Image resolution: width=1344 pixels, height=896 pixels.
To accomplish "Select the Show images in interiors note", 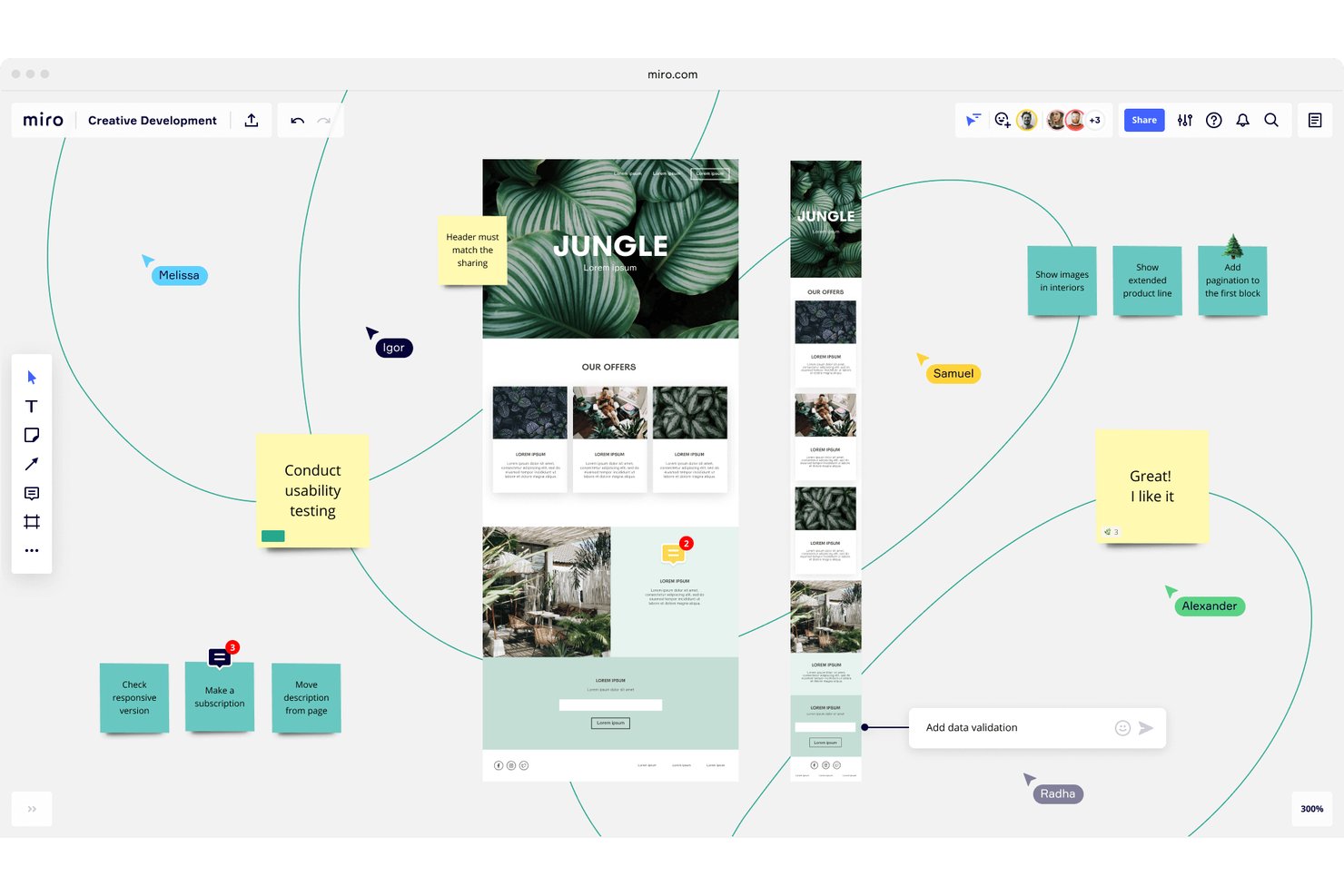I will [x=1062, y=281].
